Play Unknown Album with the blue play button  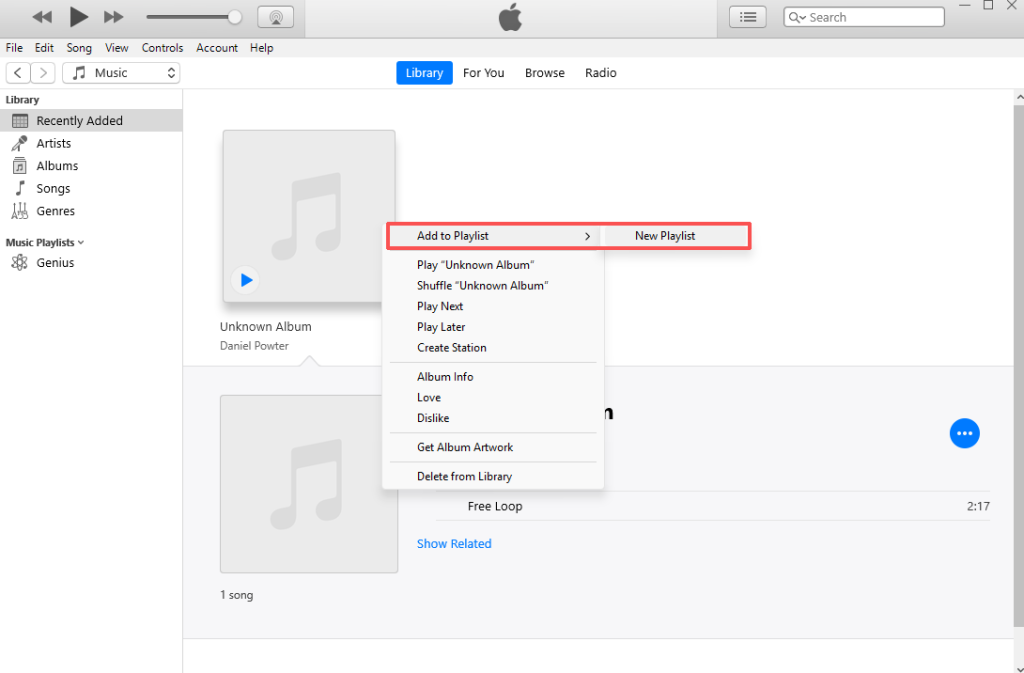245,280
